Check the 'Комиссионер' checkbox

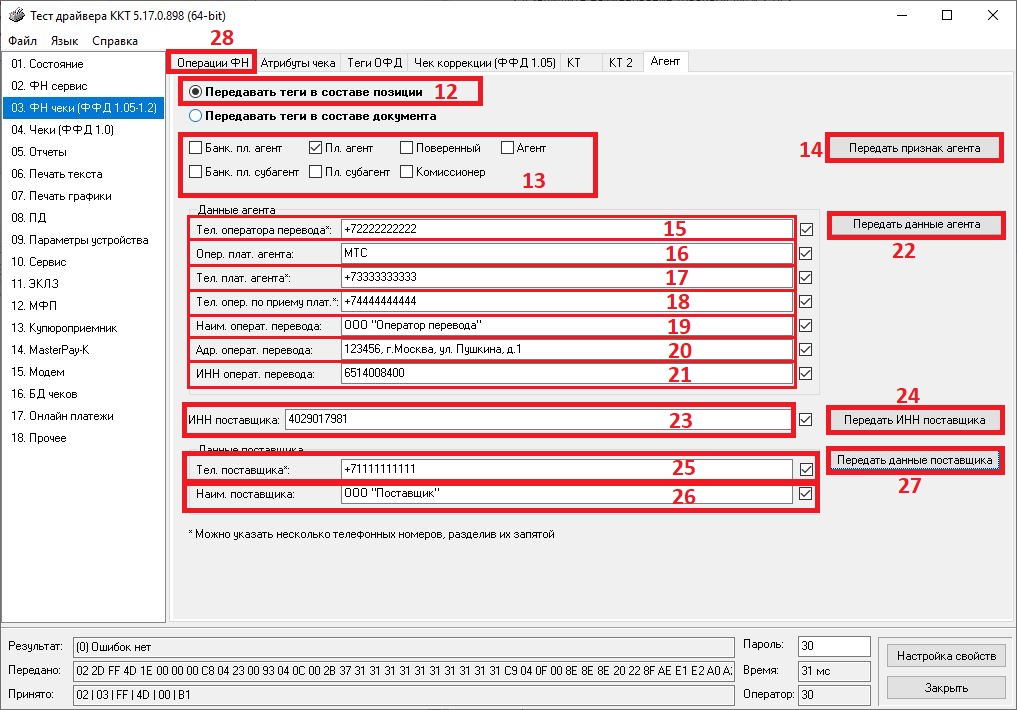pos(407,172)
